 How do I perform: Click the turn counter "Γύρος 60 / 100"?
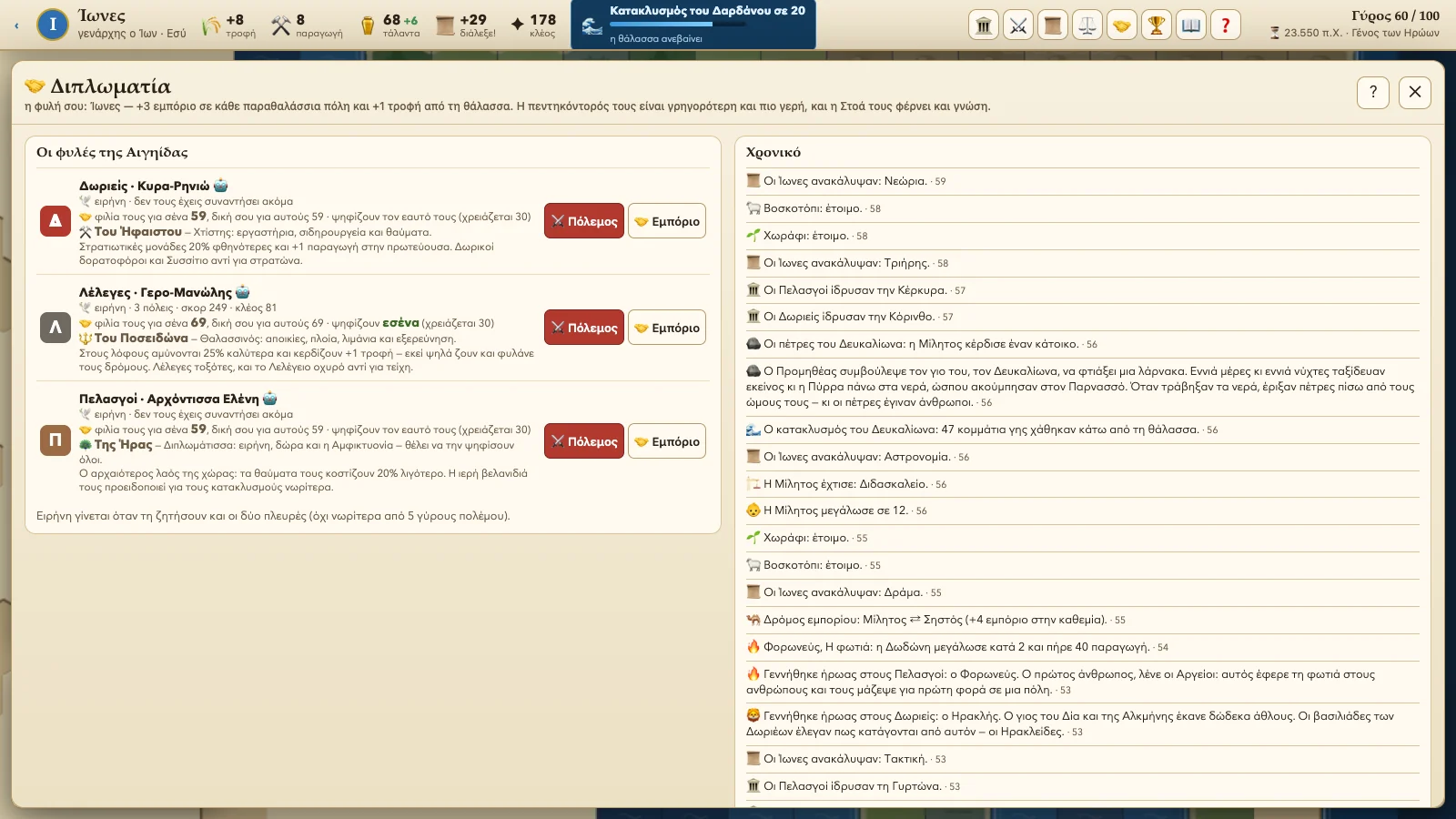point(1395,15)
